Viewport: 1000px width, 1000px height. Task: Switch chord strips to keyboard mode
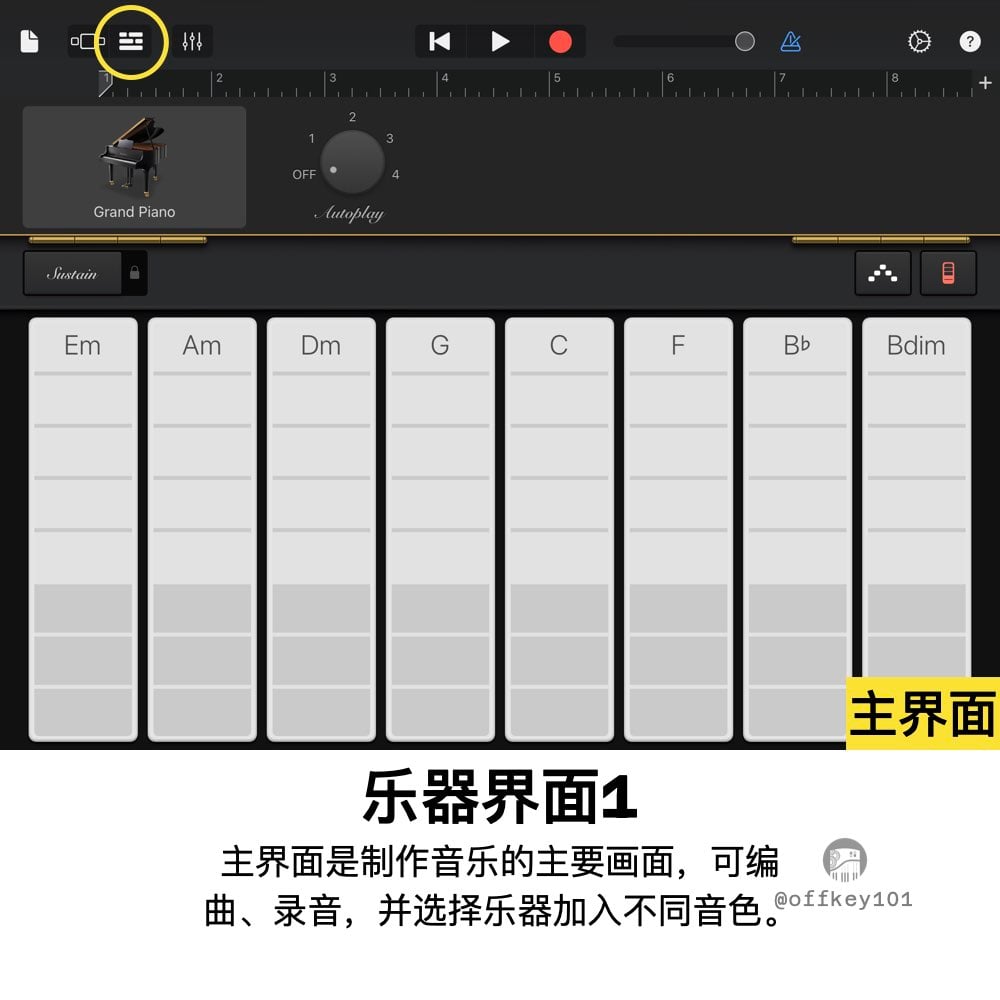click(x=947, y=272)
